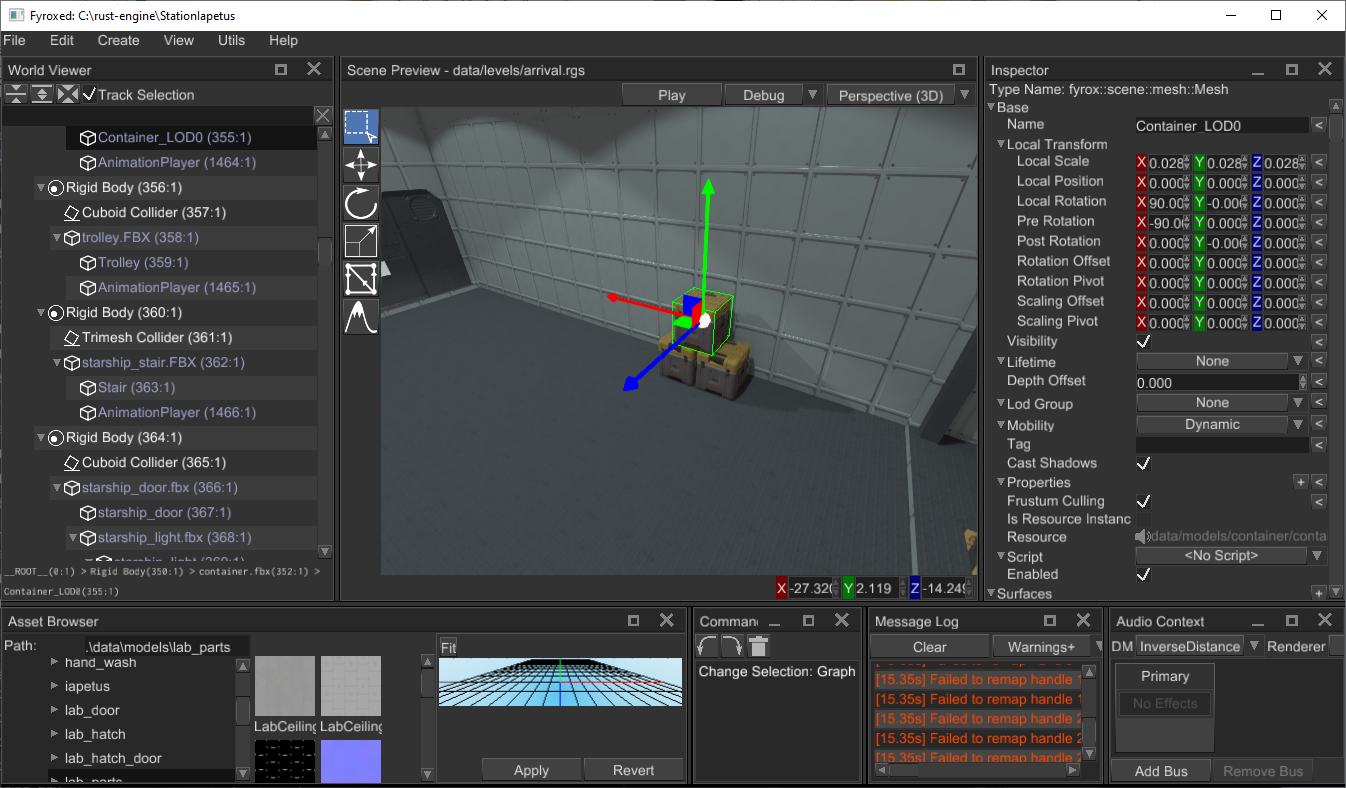Uncheck the Cast Shadows checkbox

click(x=1144, y=463)
